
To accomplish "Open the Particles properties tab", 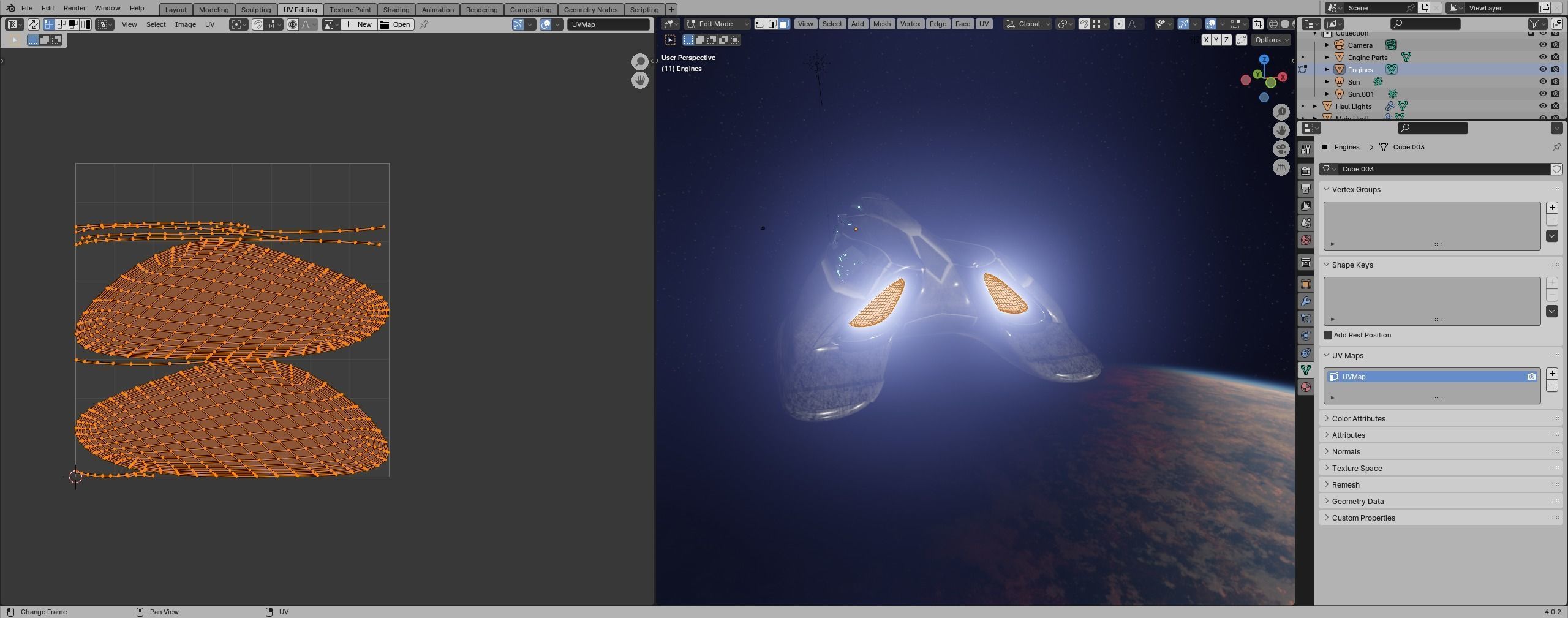I will click(1306, 318).
